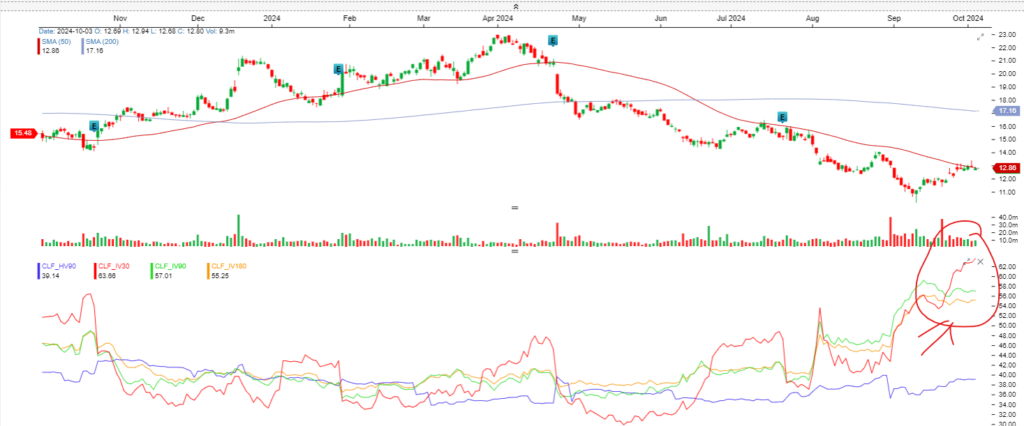Click the SMA 200 value 17.16
The image size is (1024, 426).
[x=95, y=50]
